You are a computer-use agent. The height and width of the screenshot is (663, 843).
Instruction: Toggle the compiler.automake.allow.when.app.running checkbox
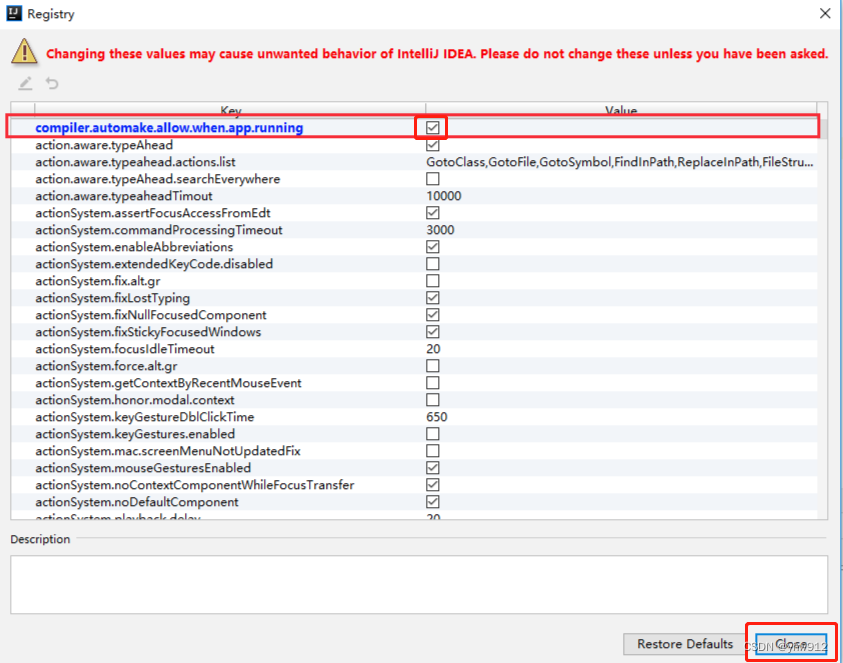[x=432, y=128]
